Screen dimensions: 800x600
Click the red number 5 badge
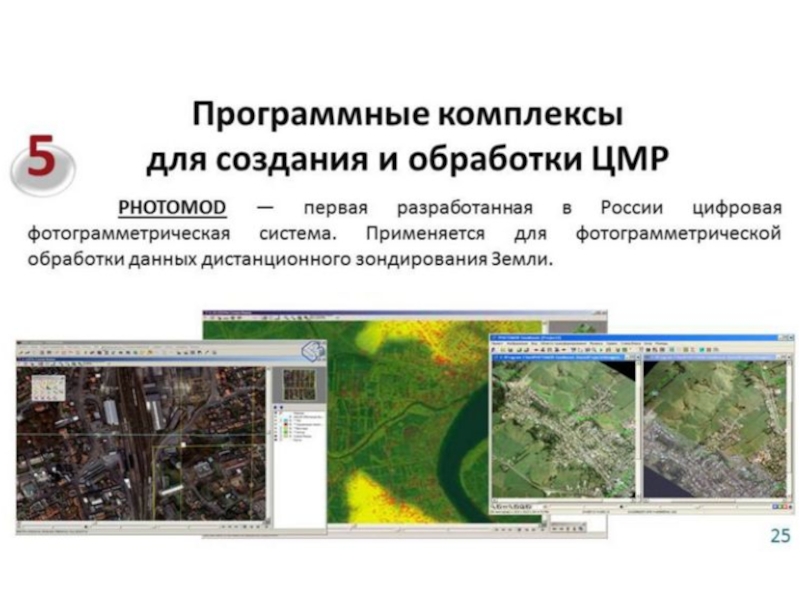[42, 163]
